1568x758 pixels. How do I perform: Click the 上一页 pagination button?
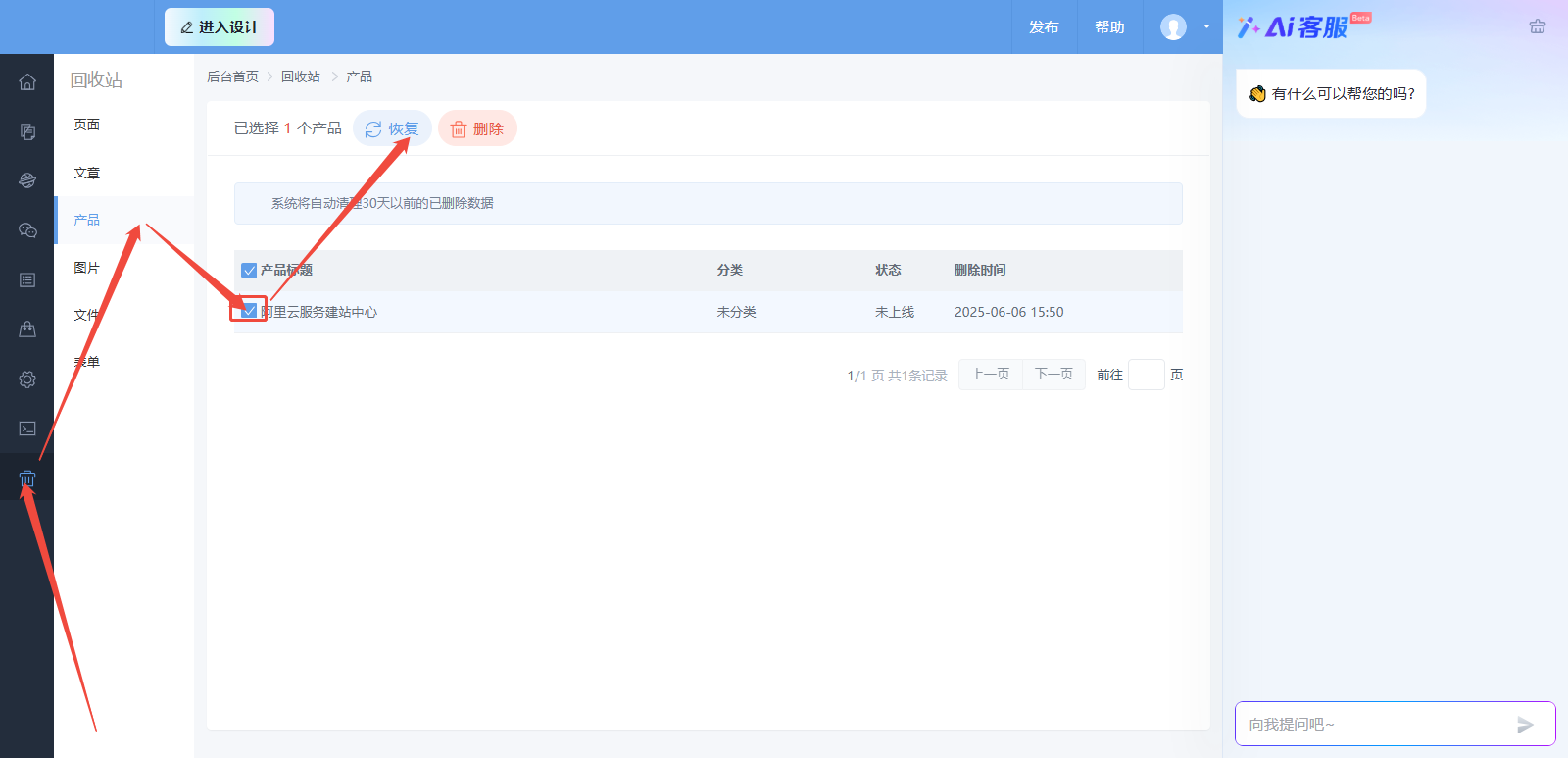pyautogui.click(x=991, y=375)
